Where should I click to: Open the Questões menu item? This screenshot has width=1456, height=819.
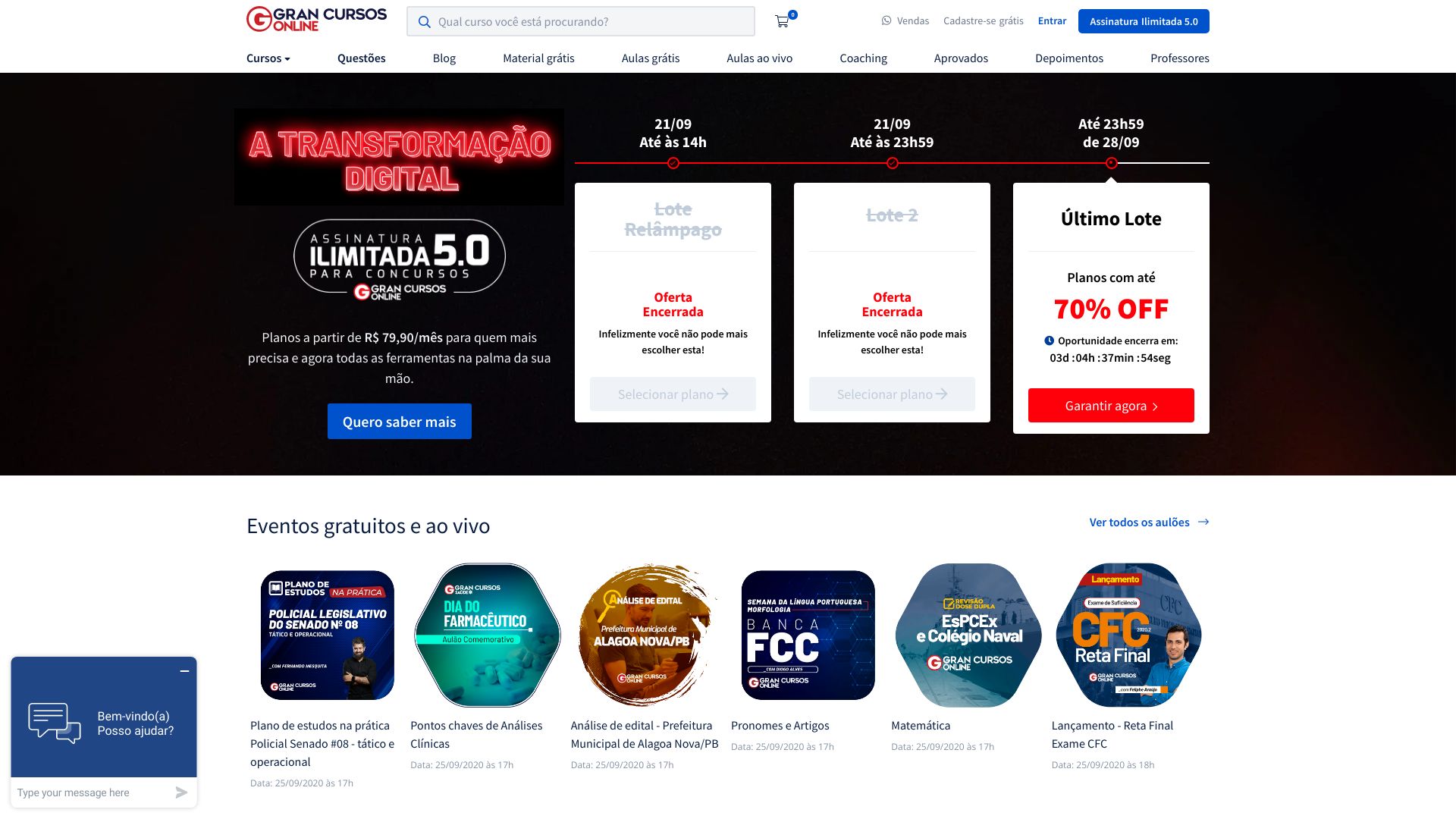(362, 58)
